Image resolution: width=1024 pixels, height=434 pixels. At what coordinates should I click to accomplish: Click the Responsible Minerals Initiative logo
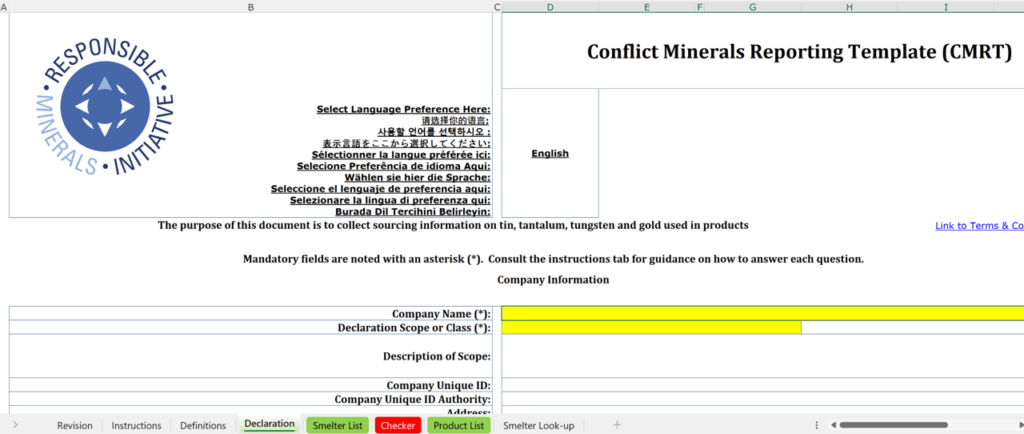click(x=104, y=105)
